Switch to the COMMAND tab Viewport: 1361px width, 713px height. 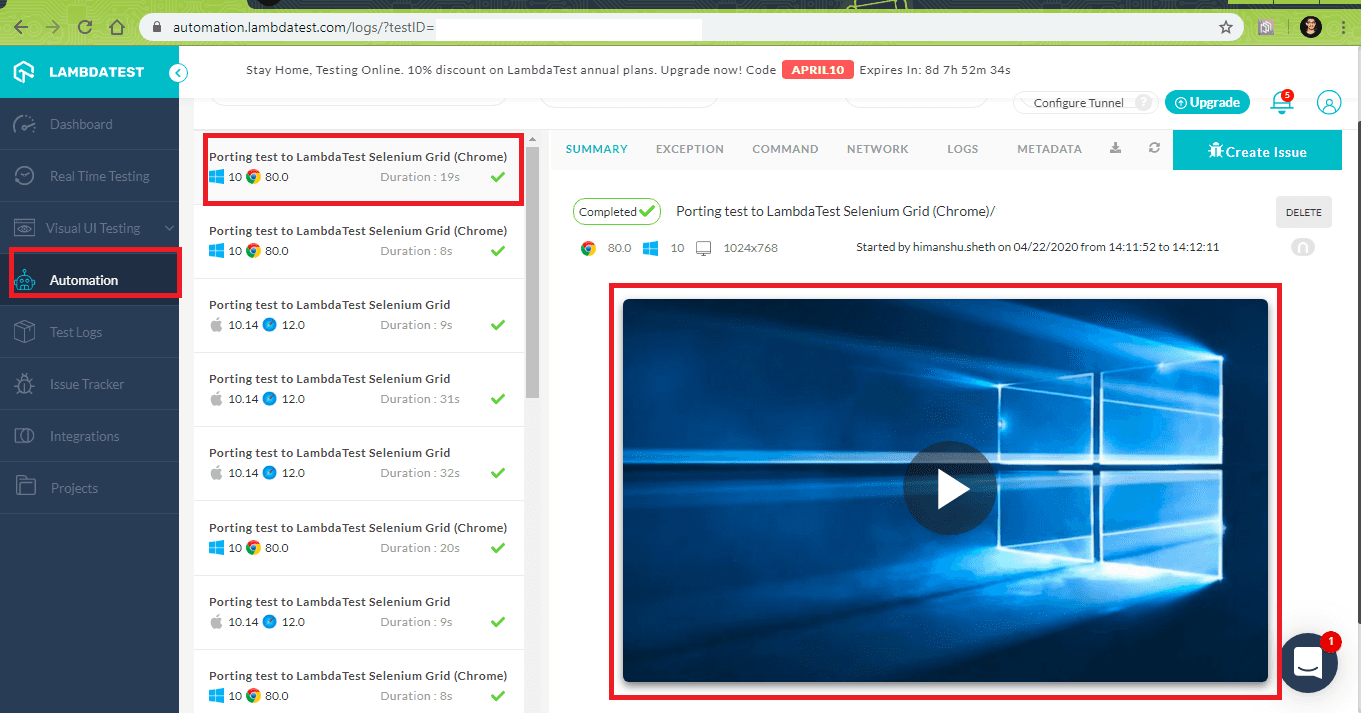pos(785,148)
